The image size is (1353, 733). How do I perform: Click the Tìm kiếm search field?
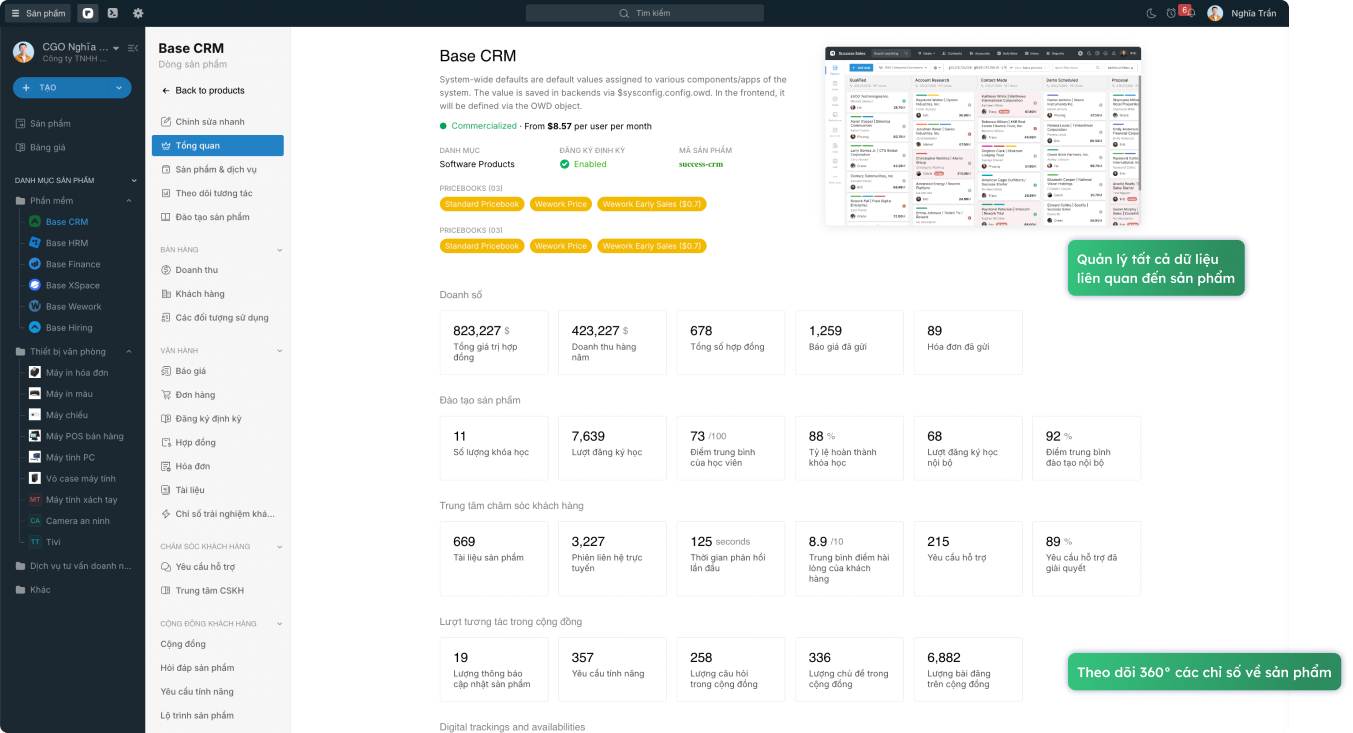pos(644,13)
